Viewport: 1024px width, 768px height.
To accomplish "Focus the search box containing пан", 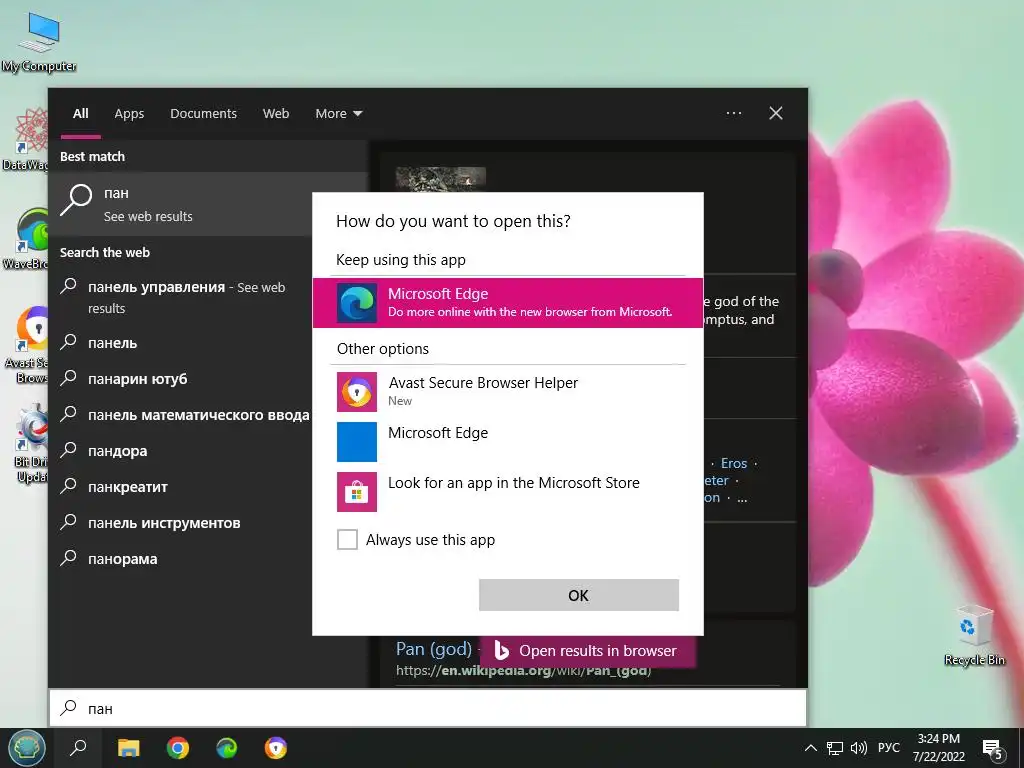I will pyautogui.click(x=428, y=709).
